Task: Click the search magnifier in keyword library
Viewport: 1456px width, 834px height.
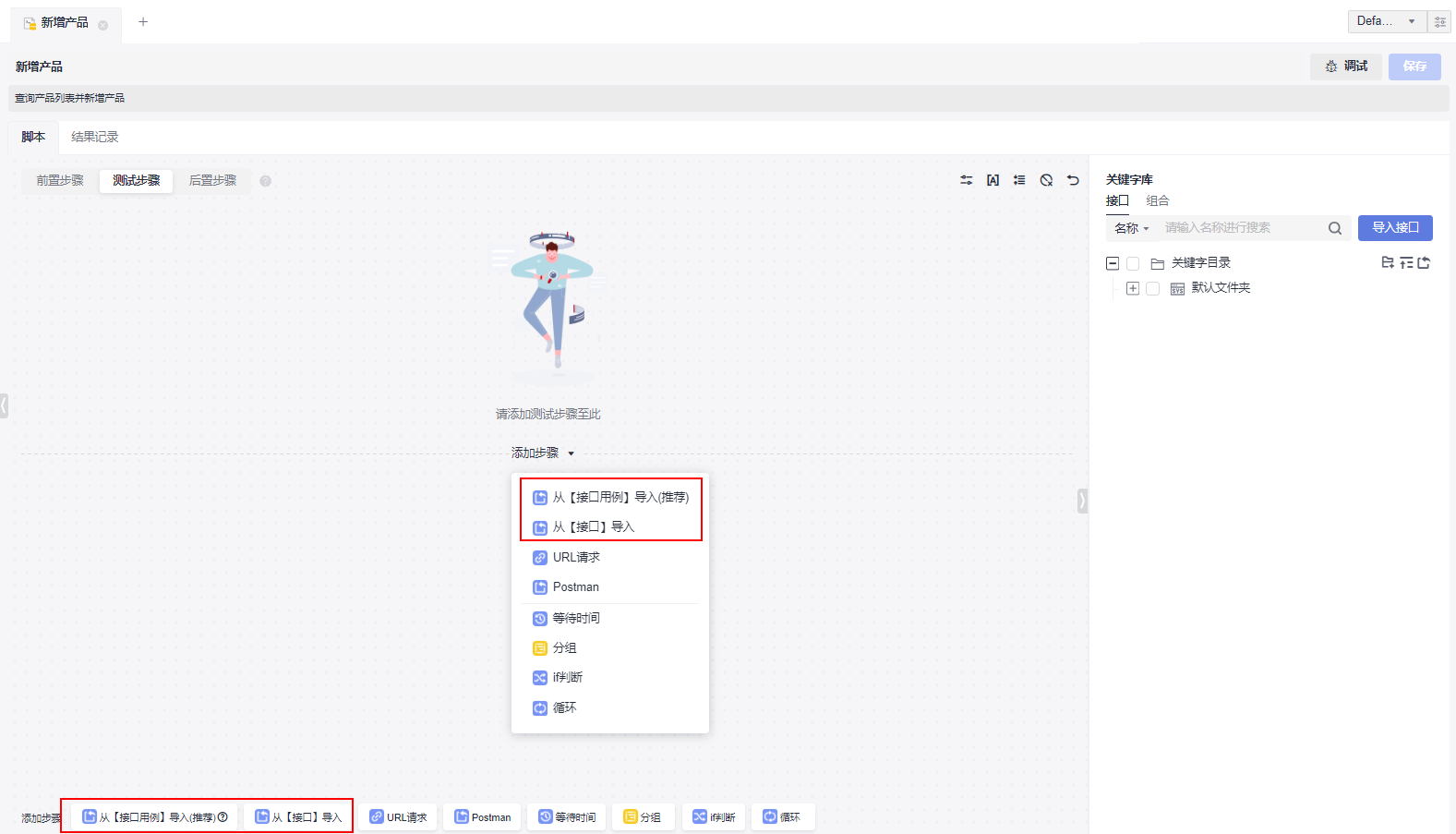Action: [x=1335, y=228]
